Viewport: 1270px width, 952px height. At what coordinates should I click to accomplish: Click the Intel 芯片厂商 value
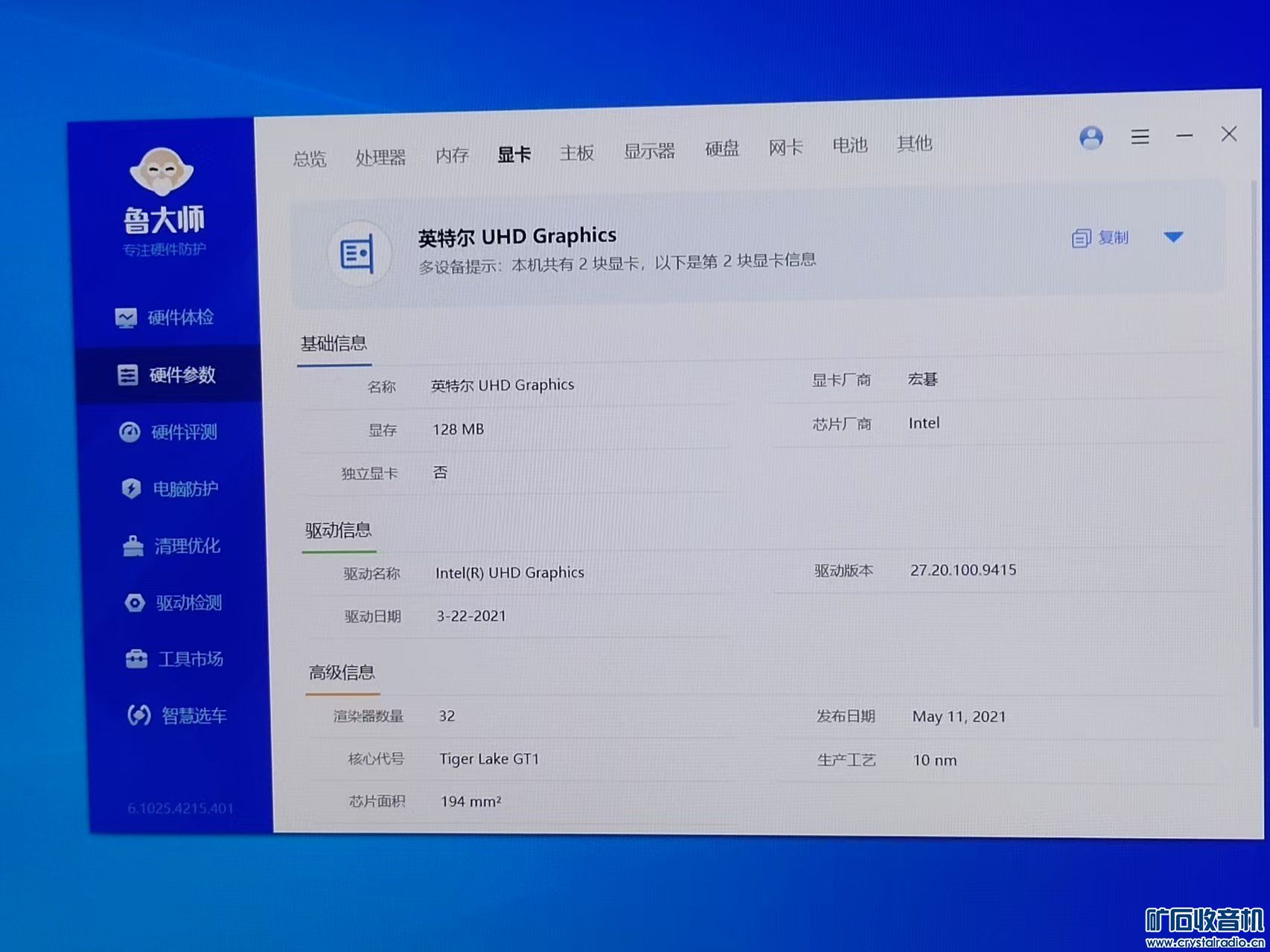tap(924, 424)
